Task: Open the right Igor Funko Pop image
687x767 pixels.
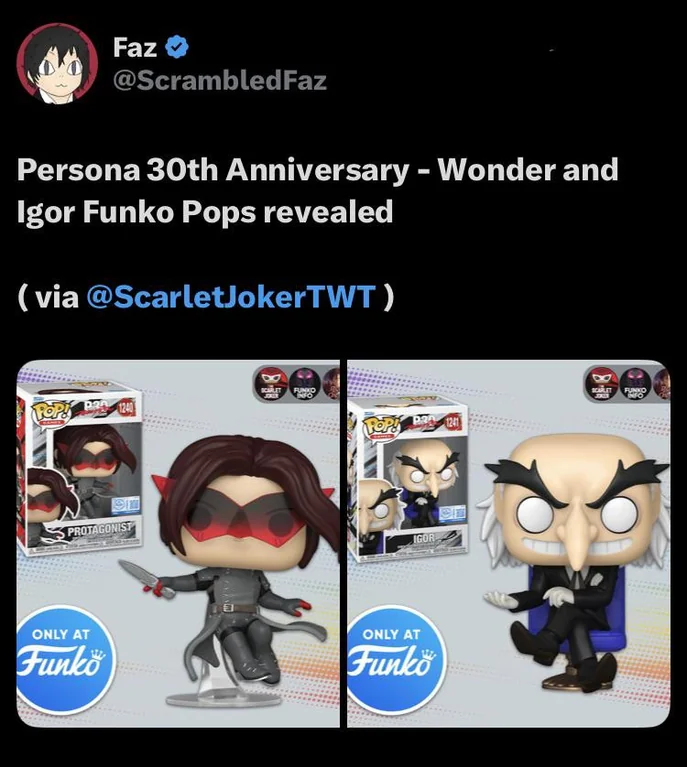Action: coord(509,543)
